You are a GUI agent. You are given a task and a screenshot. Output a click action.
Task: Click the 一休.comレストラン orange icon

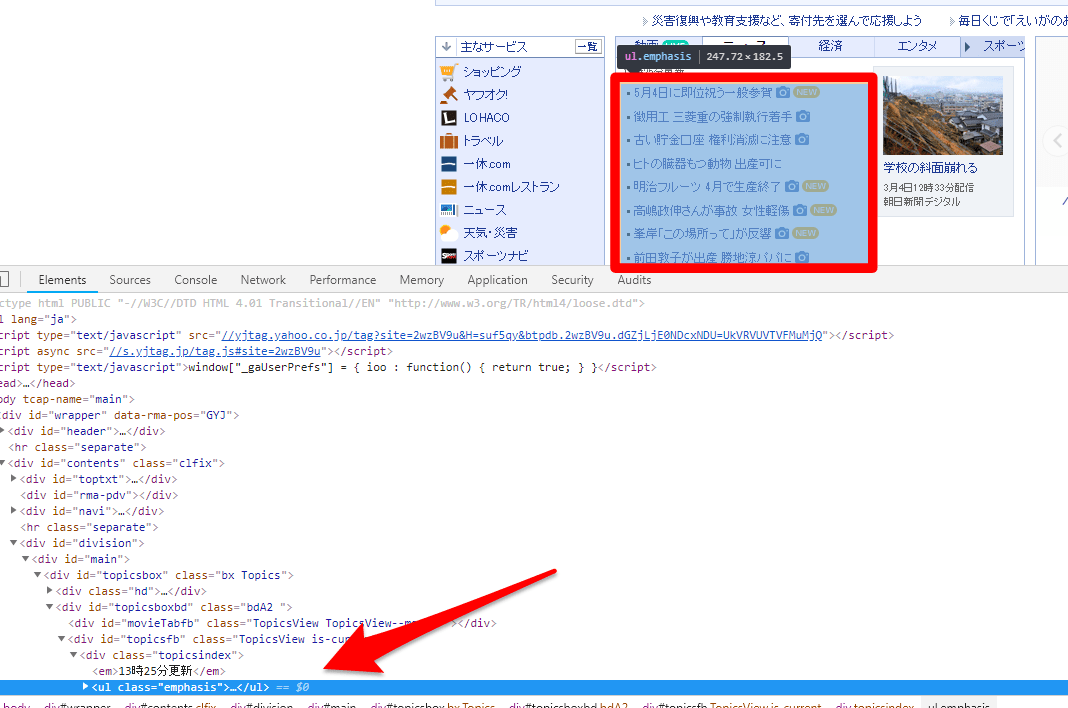(x=448, y=187)
